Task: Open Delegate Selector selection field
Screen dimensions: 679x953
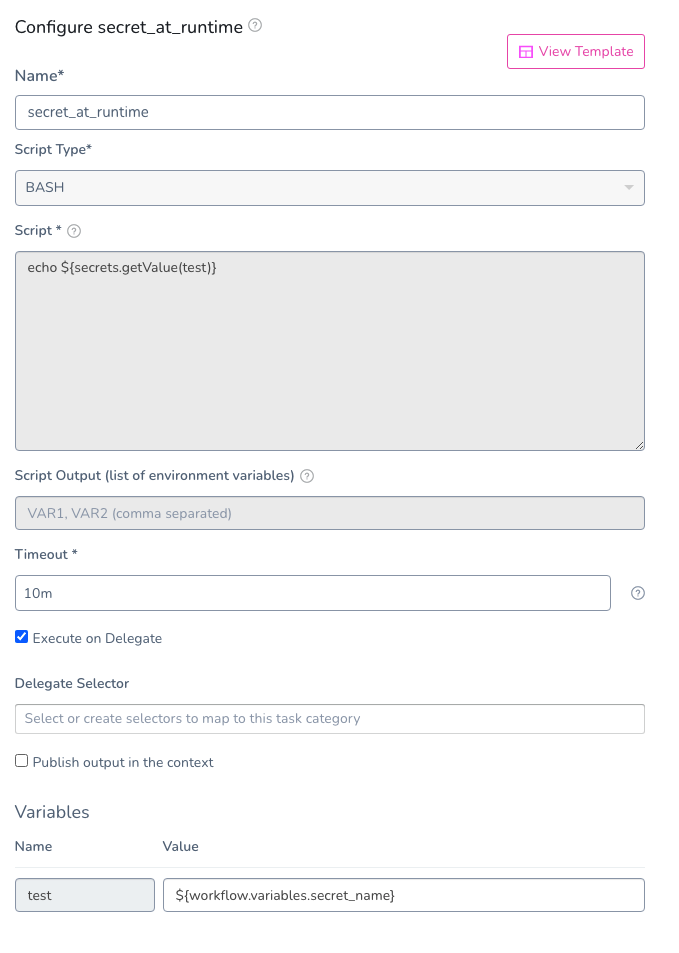Action: click(329, 719)
